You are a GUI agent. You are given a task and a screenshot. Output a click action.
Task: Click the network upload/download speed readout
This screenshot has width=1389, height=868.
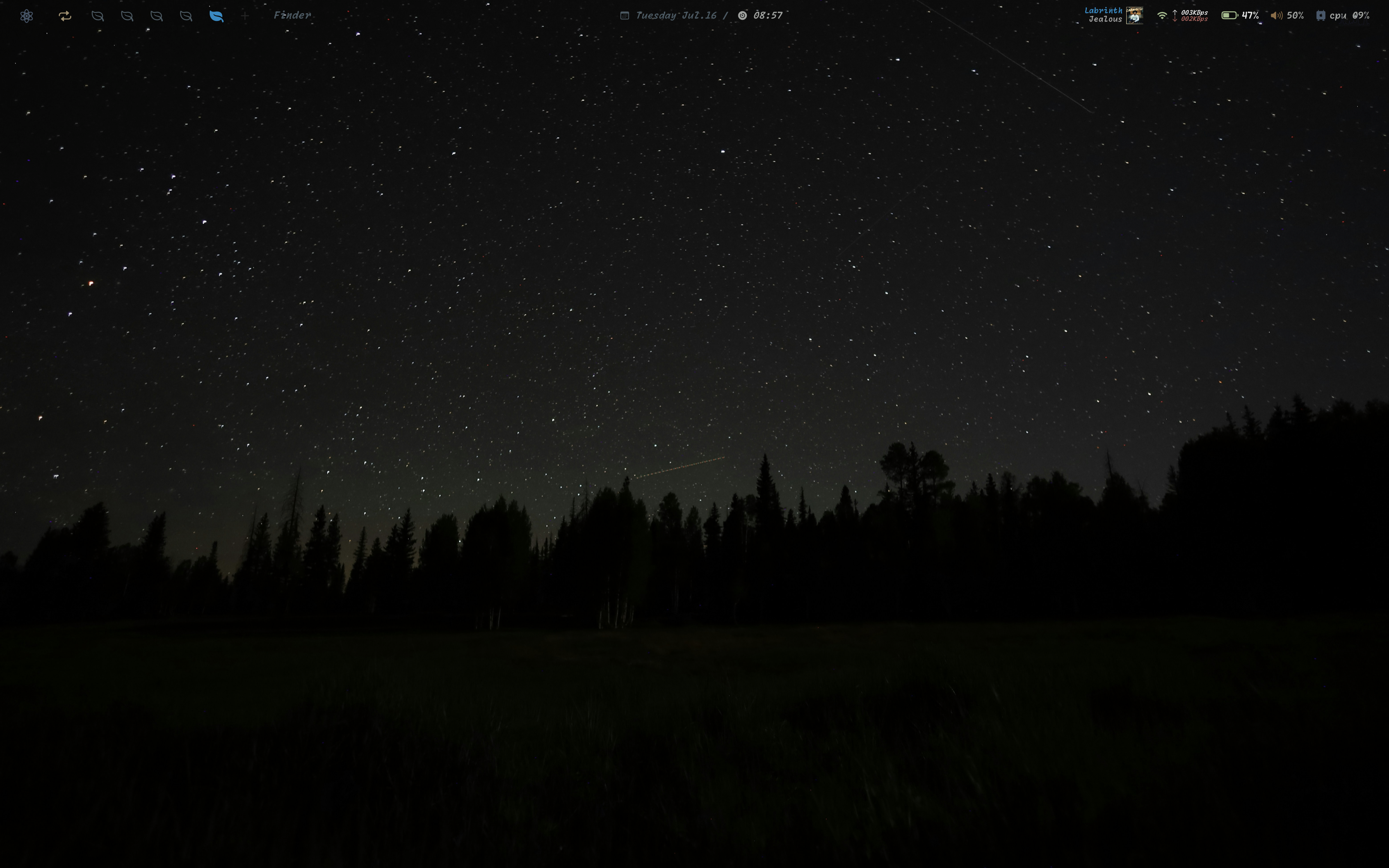[1194, 15]
